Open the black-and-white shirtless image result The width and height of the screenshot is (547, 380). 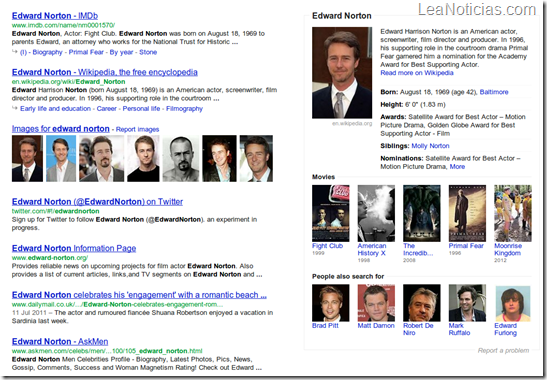[x=181, y=158]
